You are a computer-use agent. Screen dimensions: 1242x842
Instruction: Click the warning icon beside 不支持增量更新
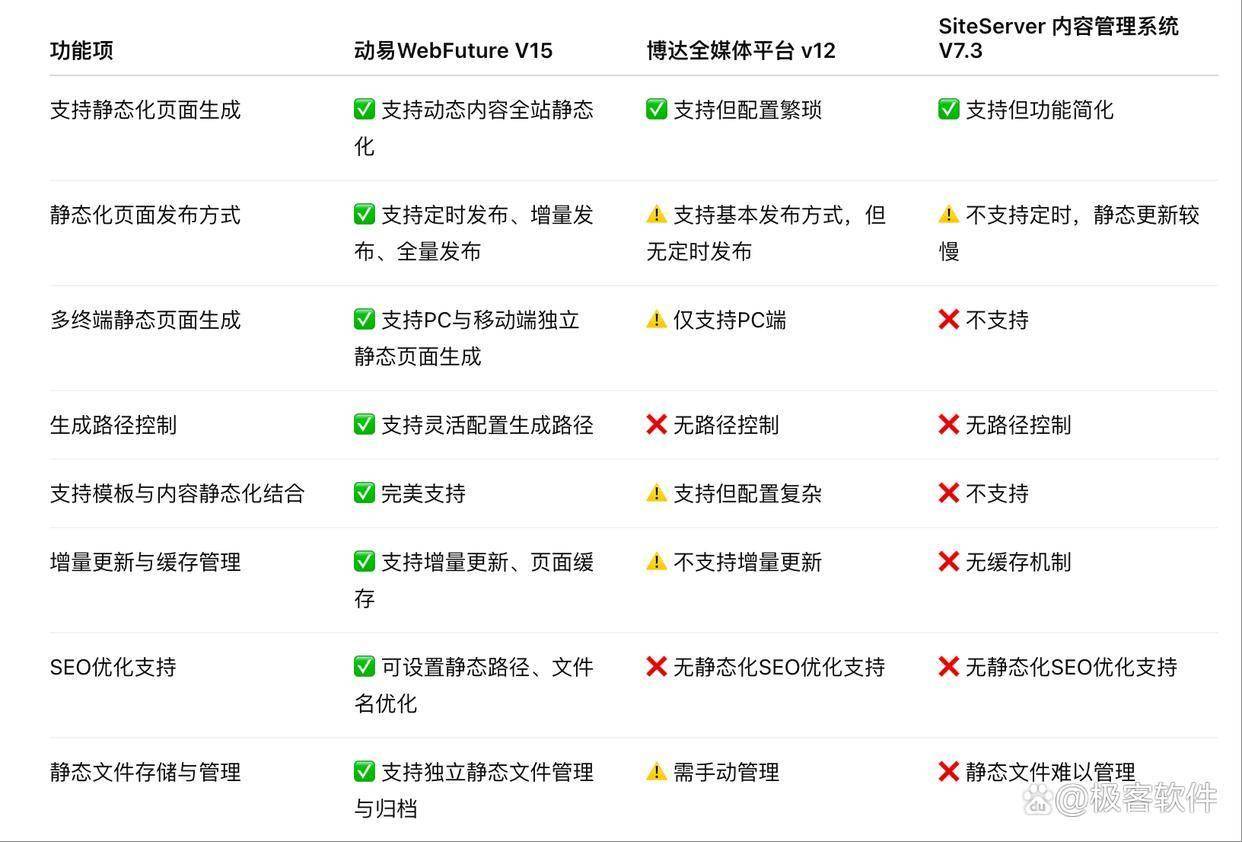click(656, 562)
